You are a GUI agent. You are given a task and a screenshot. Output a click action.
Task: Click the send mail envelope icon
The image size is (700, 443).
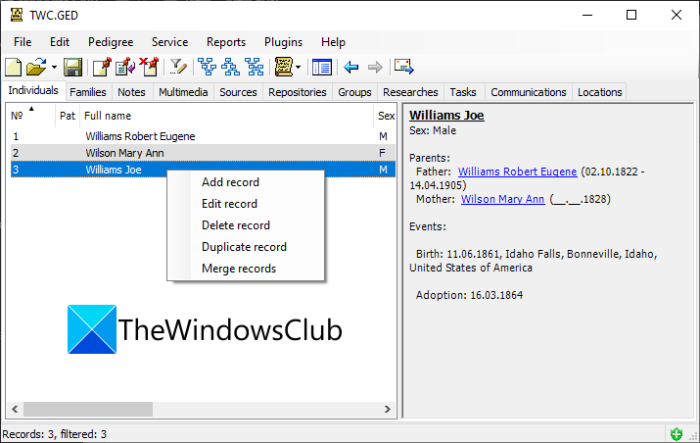[404, 67]
